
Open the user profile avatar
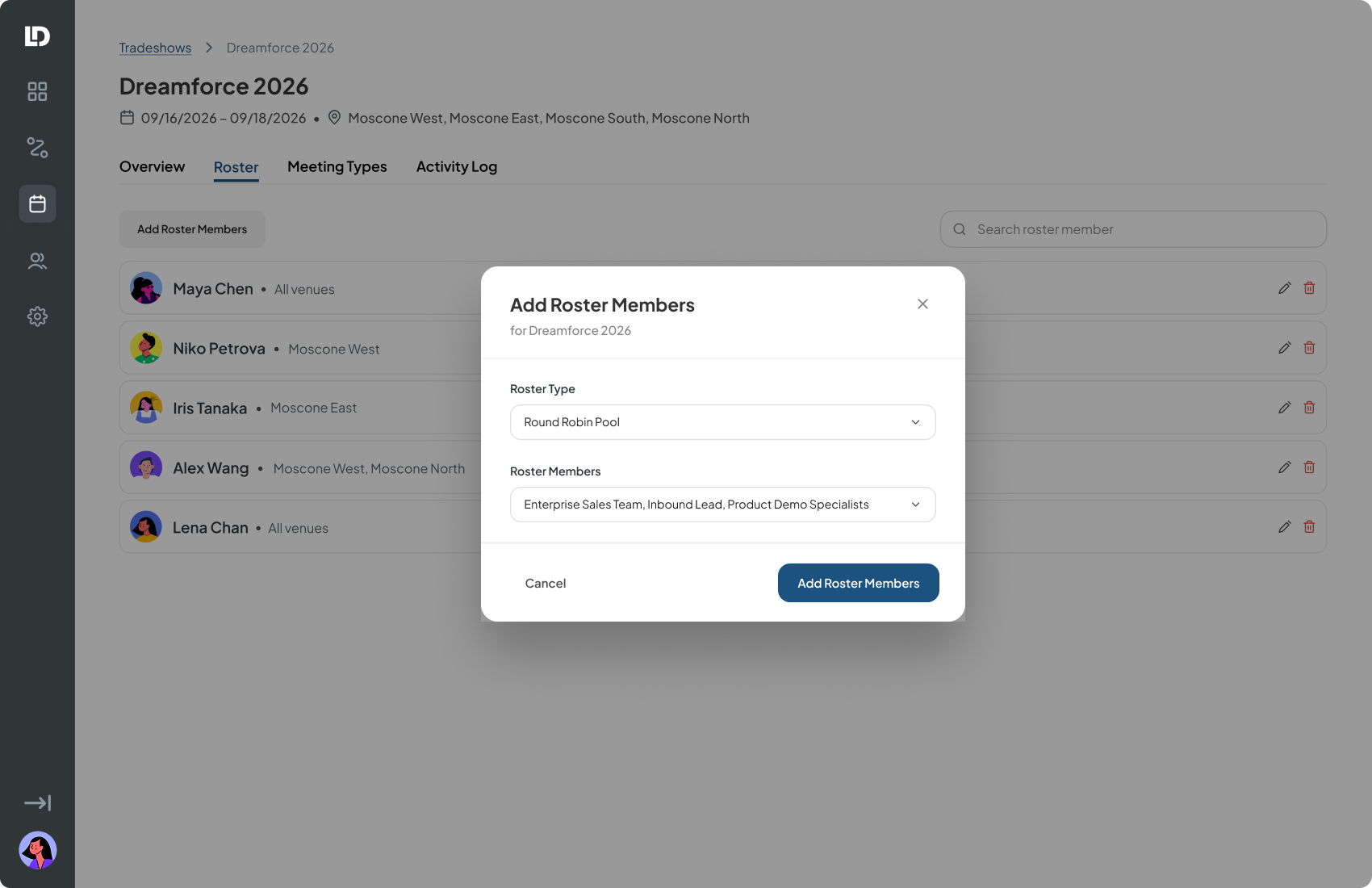[37, 850]
